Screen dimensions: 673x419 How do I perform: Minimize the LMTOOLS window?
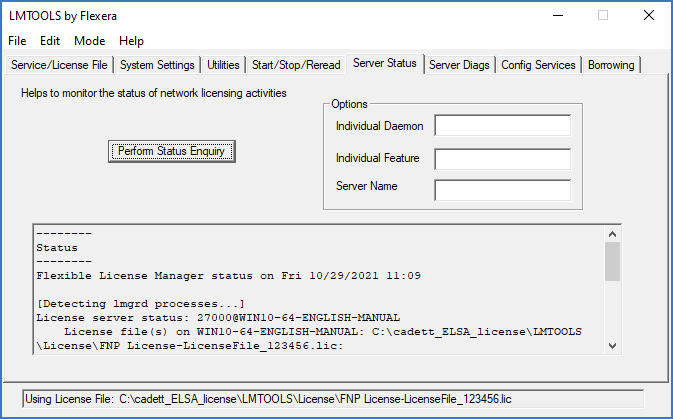click(x=558, y=15)
